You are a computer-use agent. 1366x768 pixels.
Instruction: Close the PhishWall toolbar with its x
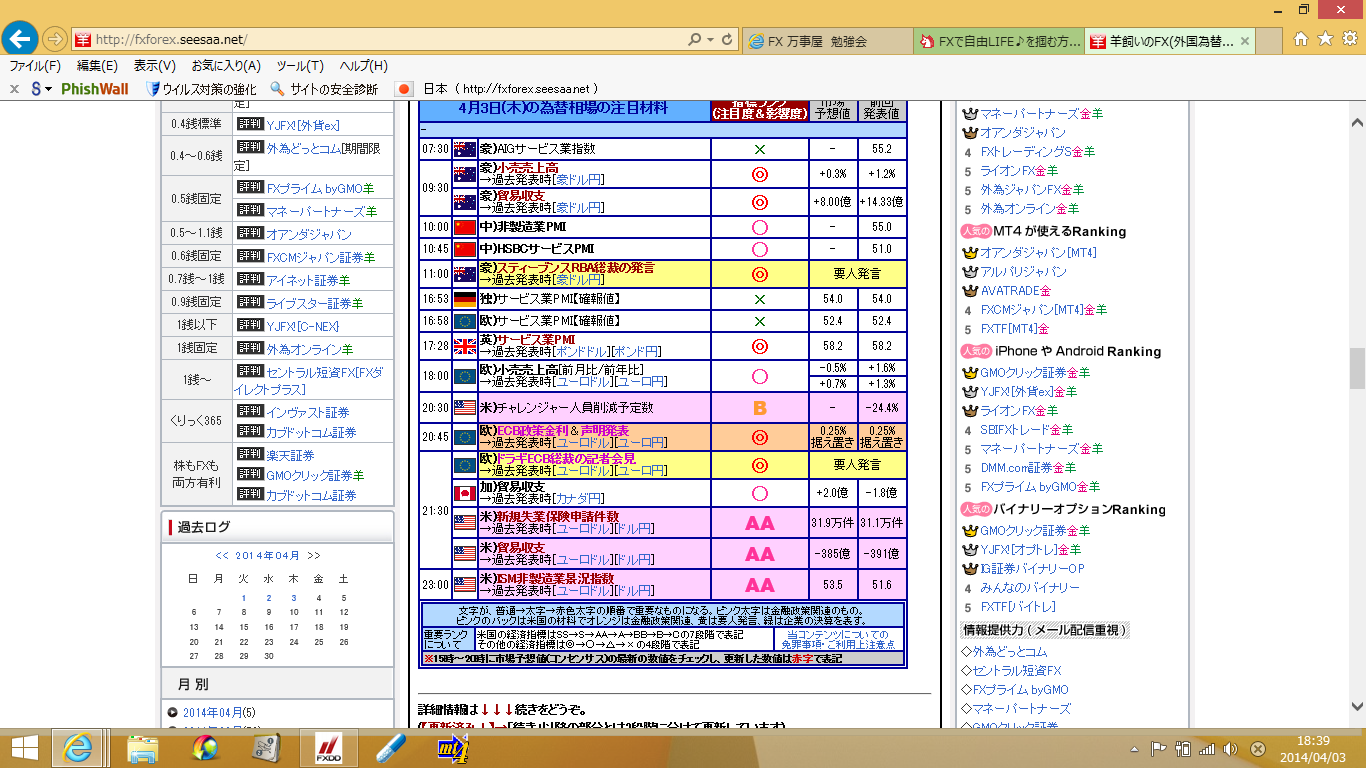(14, 89)
